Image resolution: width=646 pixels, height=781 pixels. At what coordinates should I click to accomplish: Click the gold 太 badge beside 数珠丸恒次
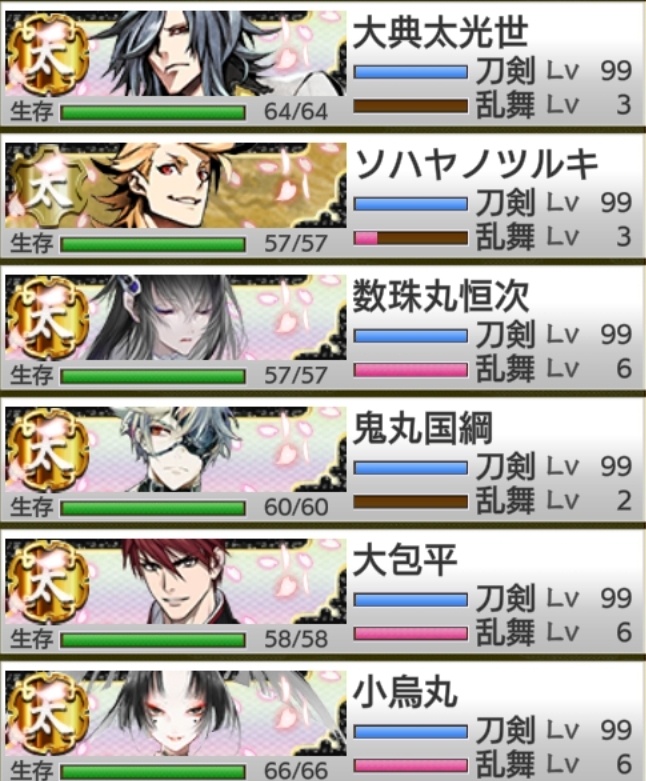coord(48,318)
